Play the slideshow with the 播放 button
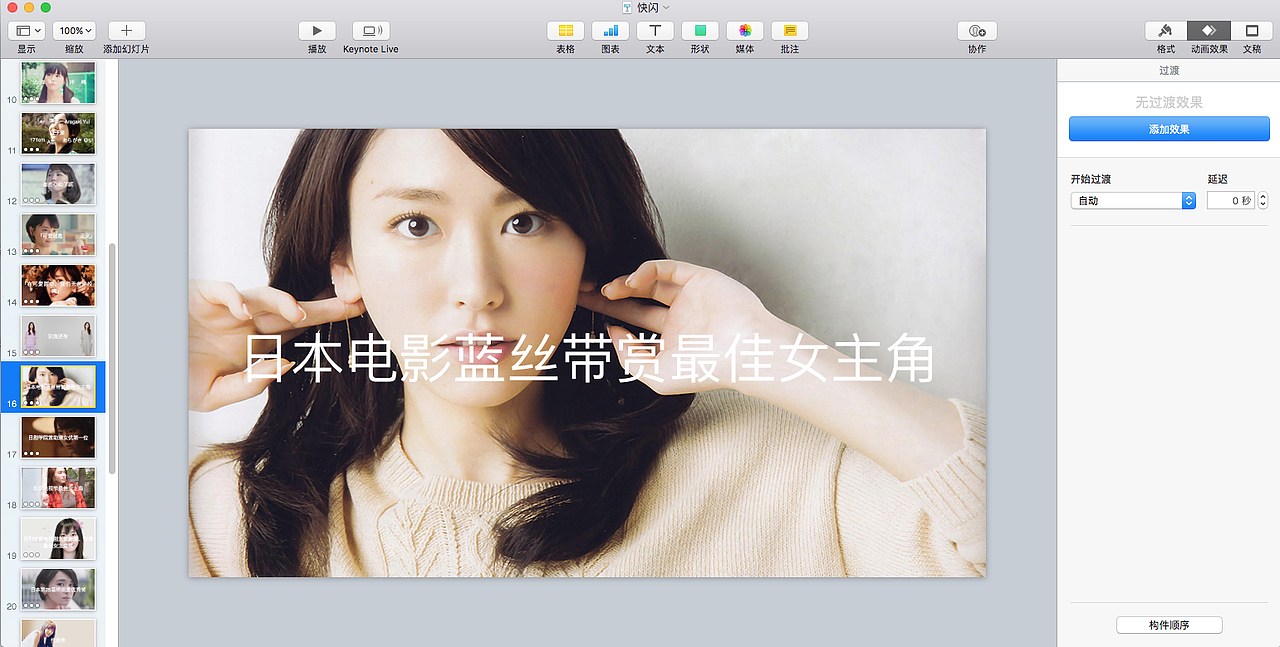 pyautogui.click(x=316, y=31)
